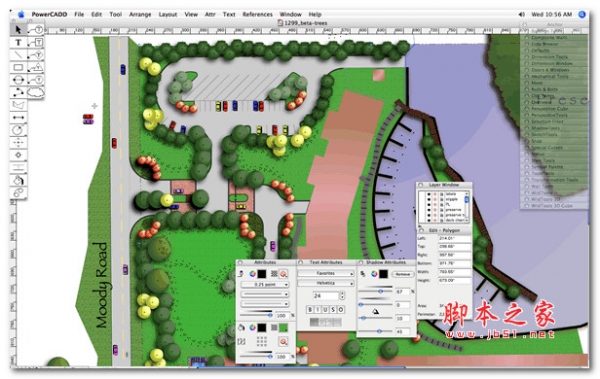Open pen pattern picker in Attributes

click(x=274, y=274)
